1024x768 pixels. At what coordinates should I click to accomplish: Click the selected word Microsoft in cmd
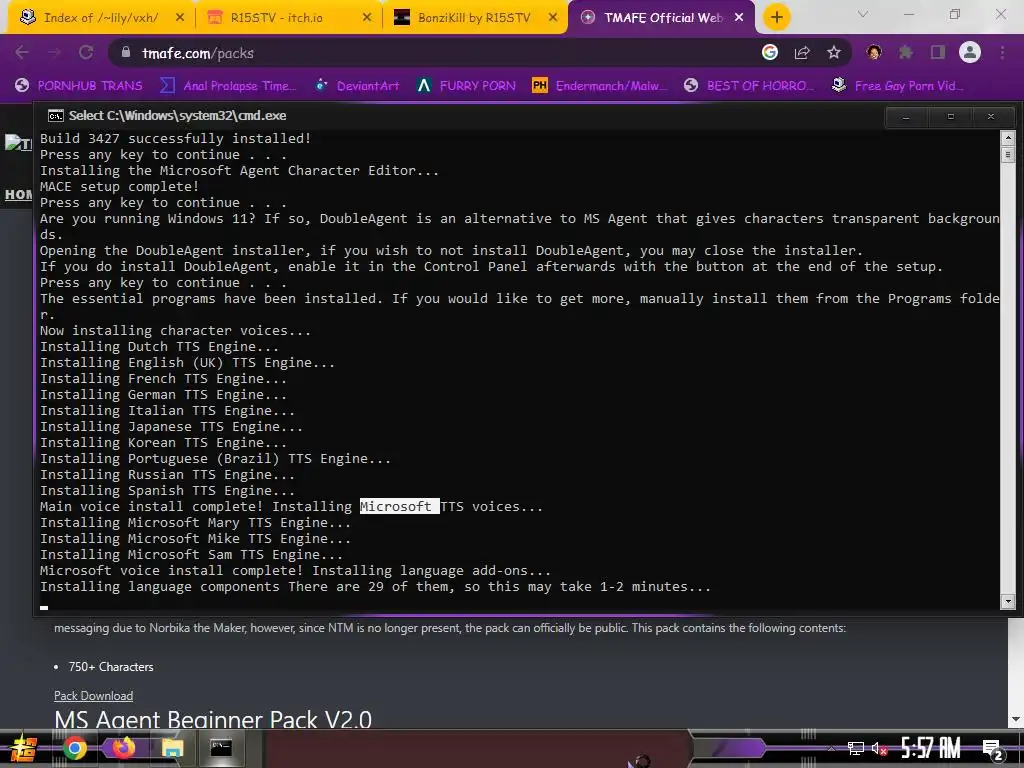pyautogui.click(x=399, y=507)
